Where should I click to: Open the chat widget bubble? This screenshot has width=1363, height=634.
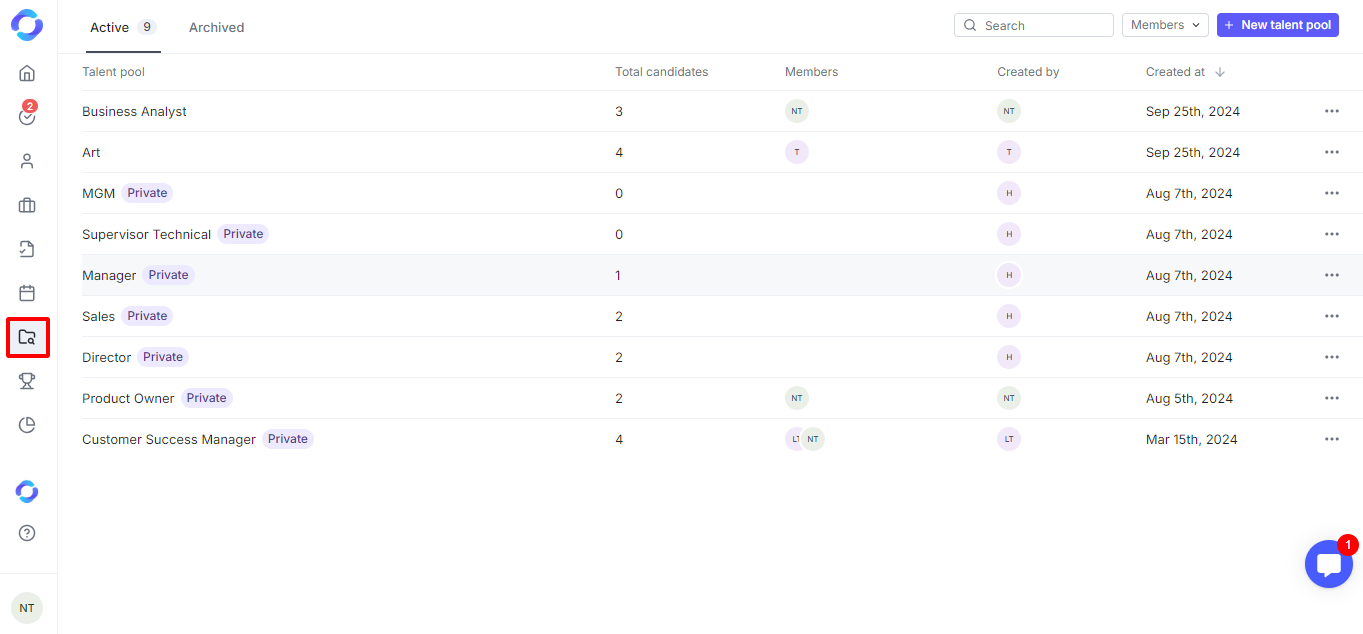click(x=1328, y=565)
